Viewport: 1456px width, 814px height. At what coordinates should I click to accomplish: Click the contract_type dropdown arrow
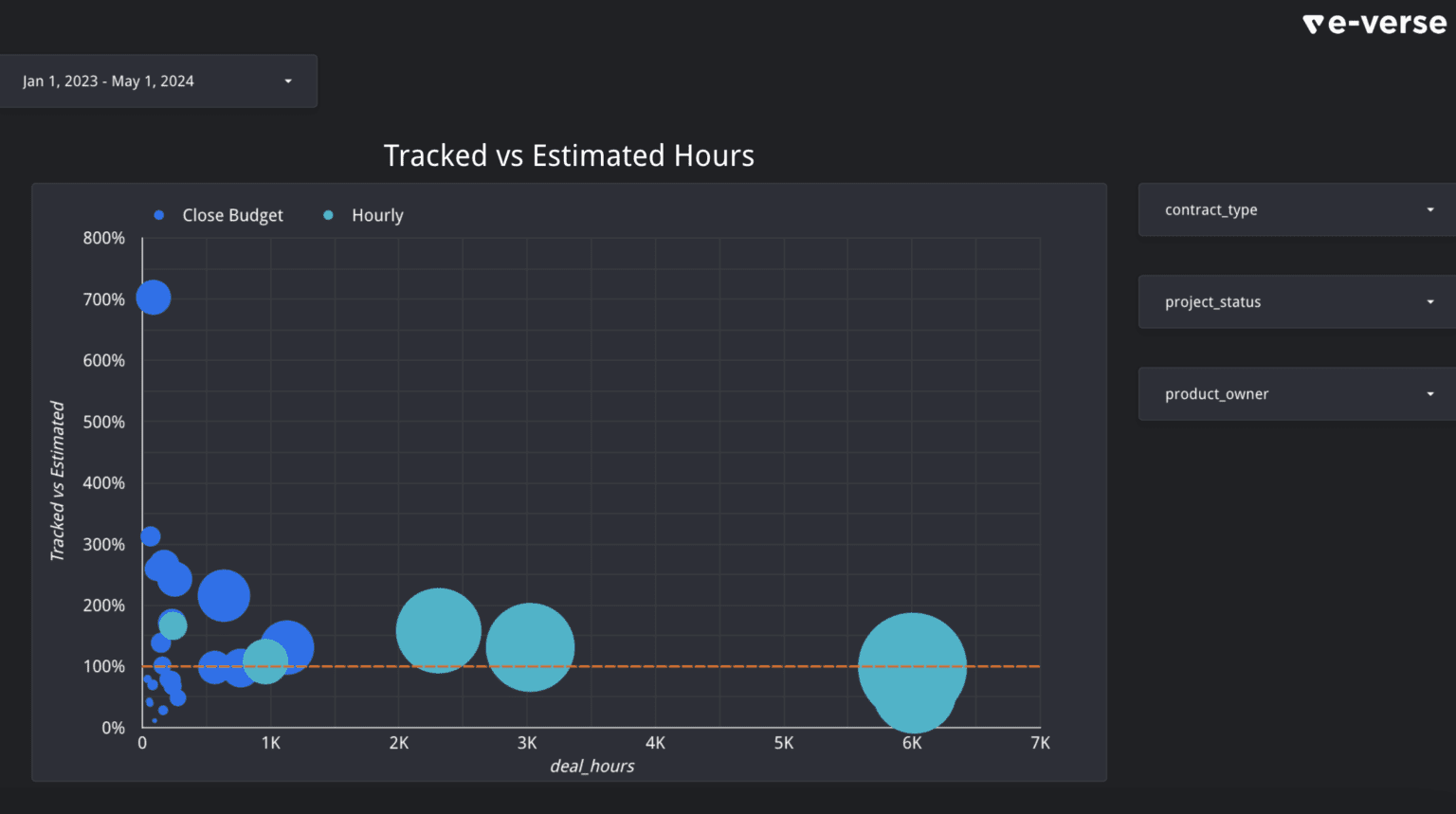pos(1430,209)
